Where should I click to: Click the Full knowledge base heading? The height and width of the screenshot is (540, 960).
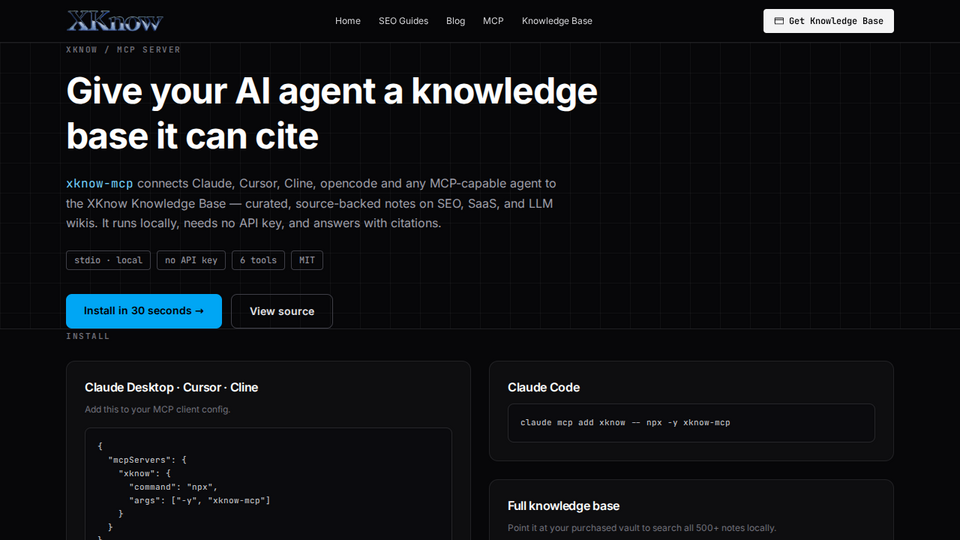(x=563, y=506)
